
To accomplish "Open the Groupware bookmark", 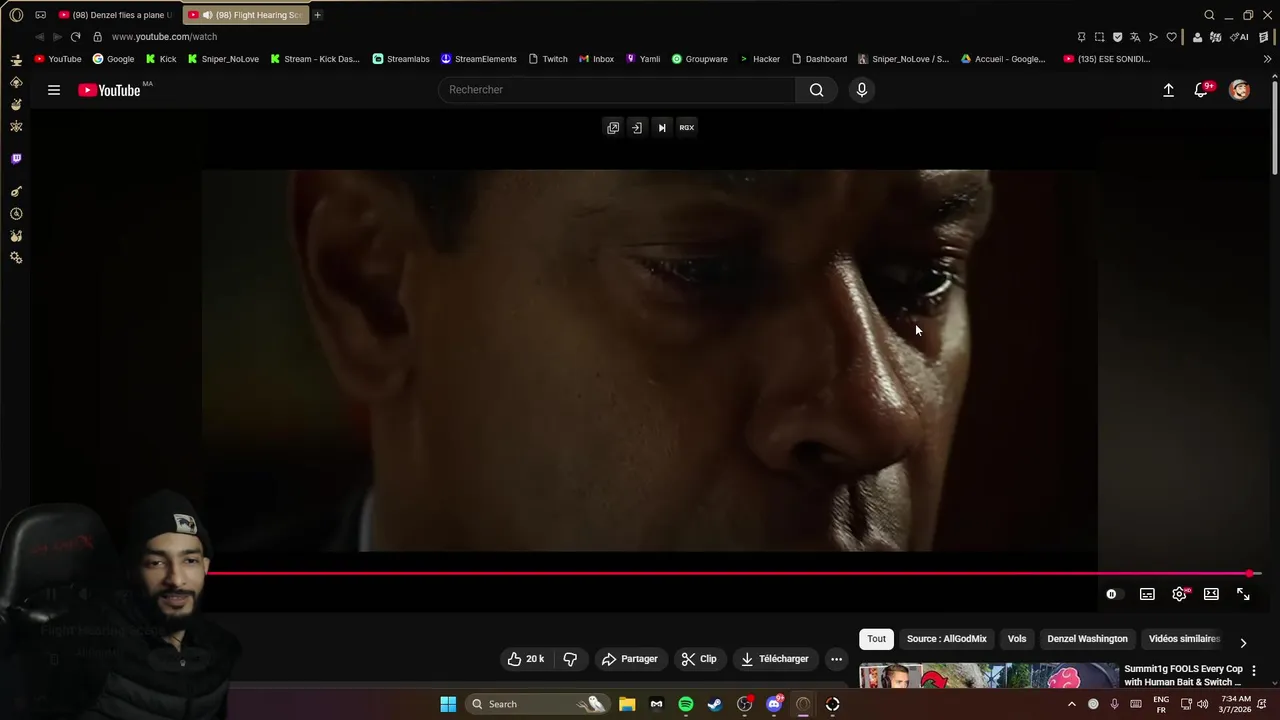I will pos(700,59).
